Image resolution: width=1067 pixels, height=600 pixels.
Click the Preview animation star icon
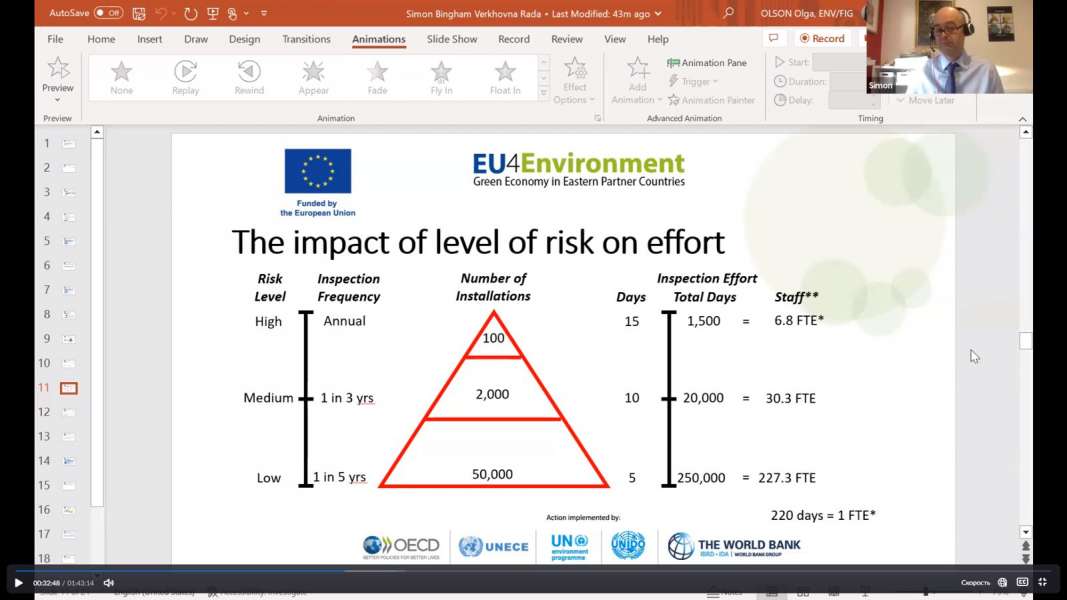click(58, 69)
